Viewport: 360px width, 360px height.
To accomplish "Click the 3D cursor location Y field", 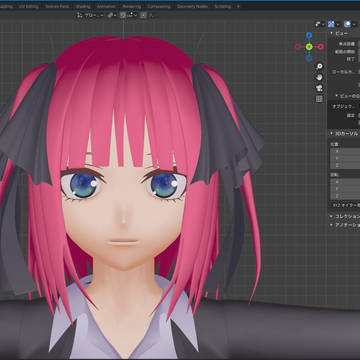I will coord(345,158).
